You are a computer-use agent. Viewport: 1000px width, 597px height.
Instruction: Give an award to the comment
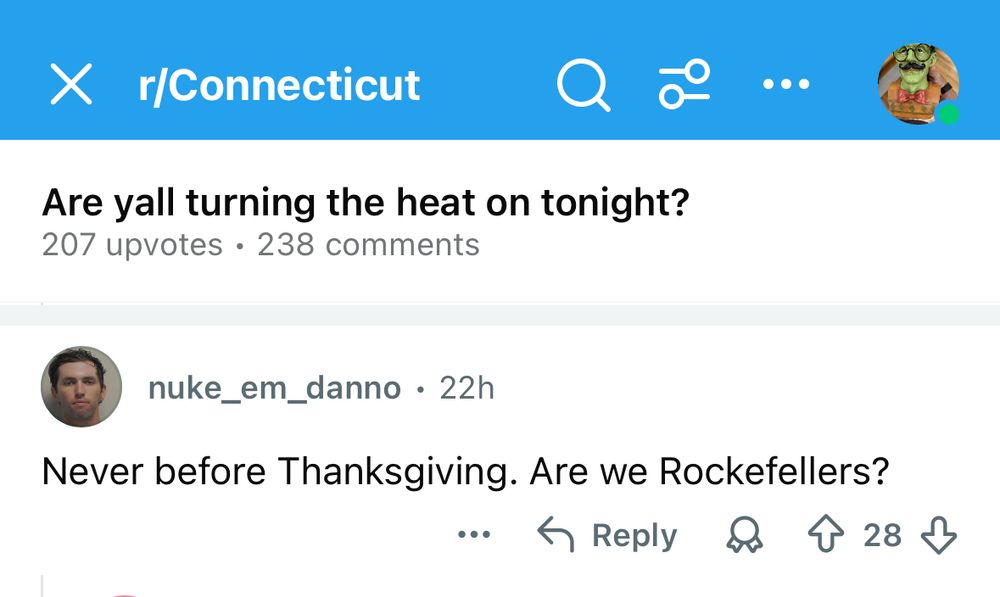pyautogui.click(x=743, y=536)
